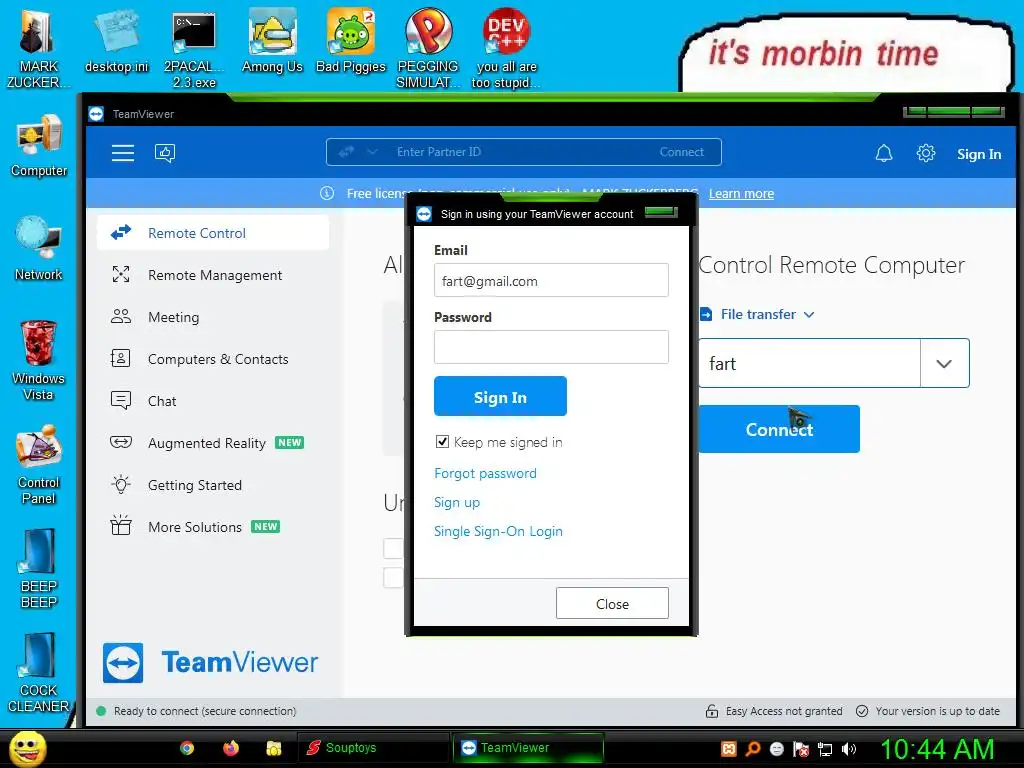
Task: Open Augmented Reality section
Action: coord(213,443)
